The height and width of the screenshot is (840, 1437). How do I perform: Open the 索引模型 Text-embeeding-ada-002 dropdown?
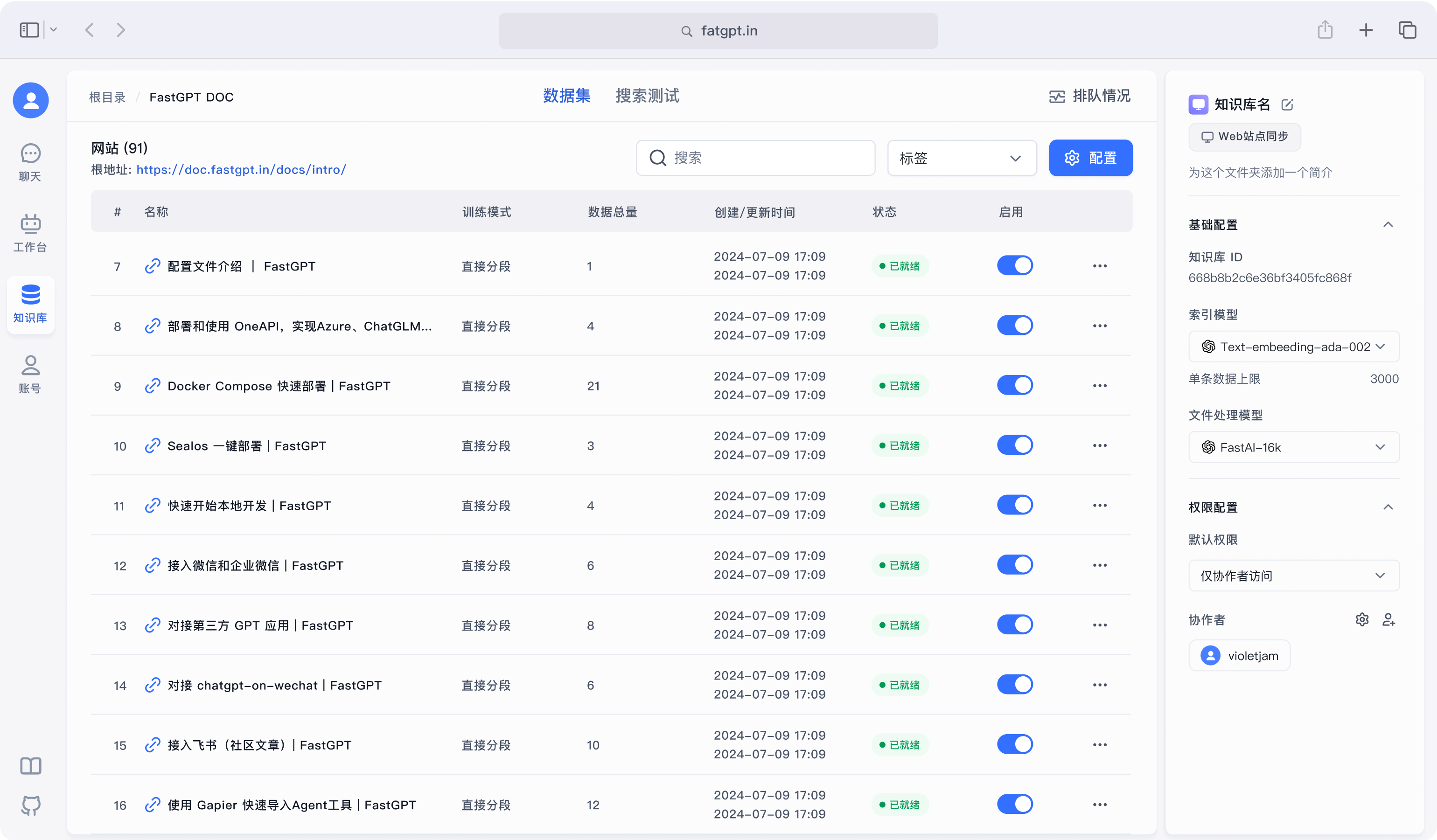[x=1294, y=347]
